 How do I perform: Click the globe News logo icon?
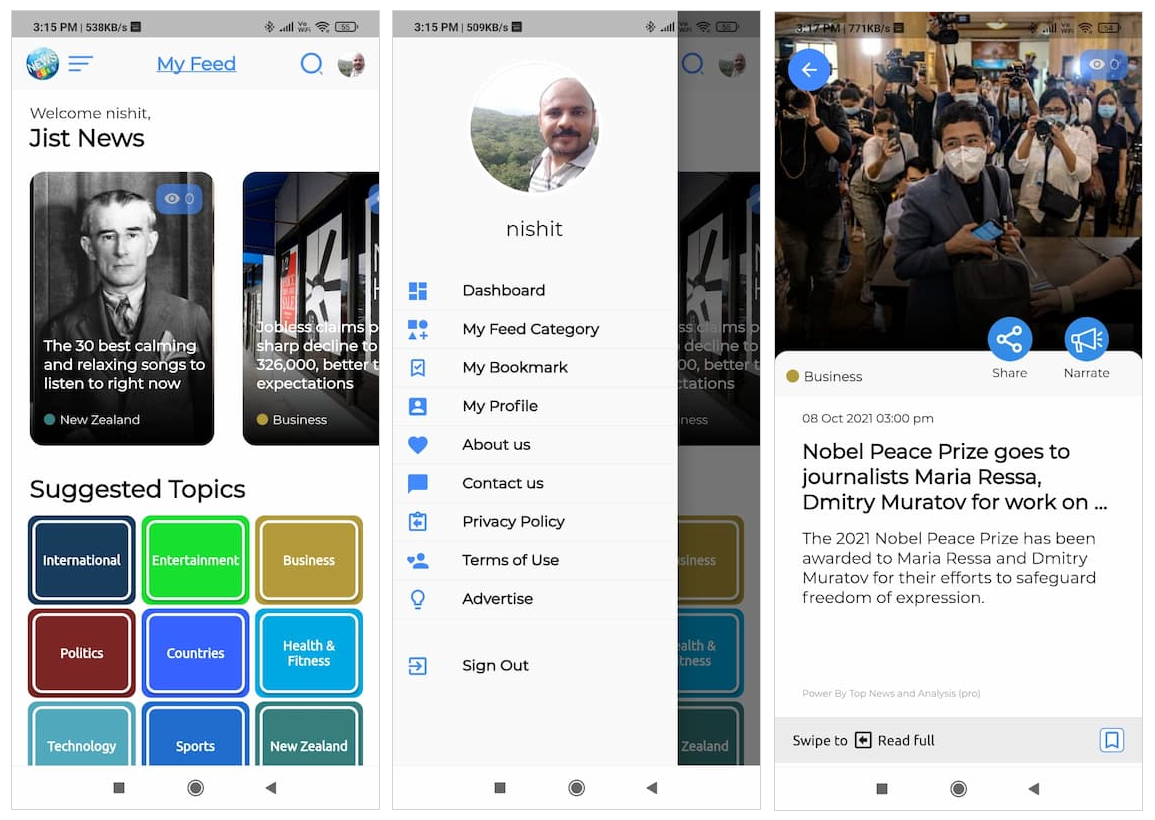(42, 64)
